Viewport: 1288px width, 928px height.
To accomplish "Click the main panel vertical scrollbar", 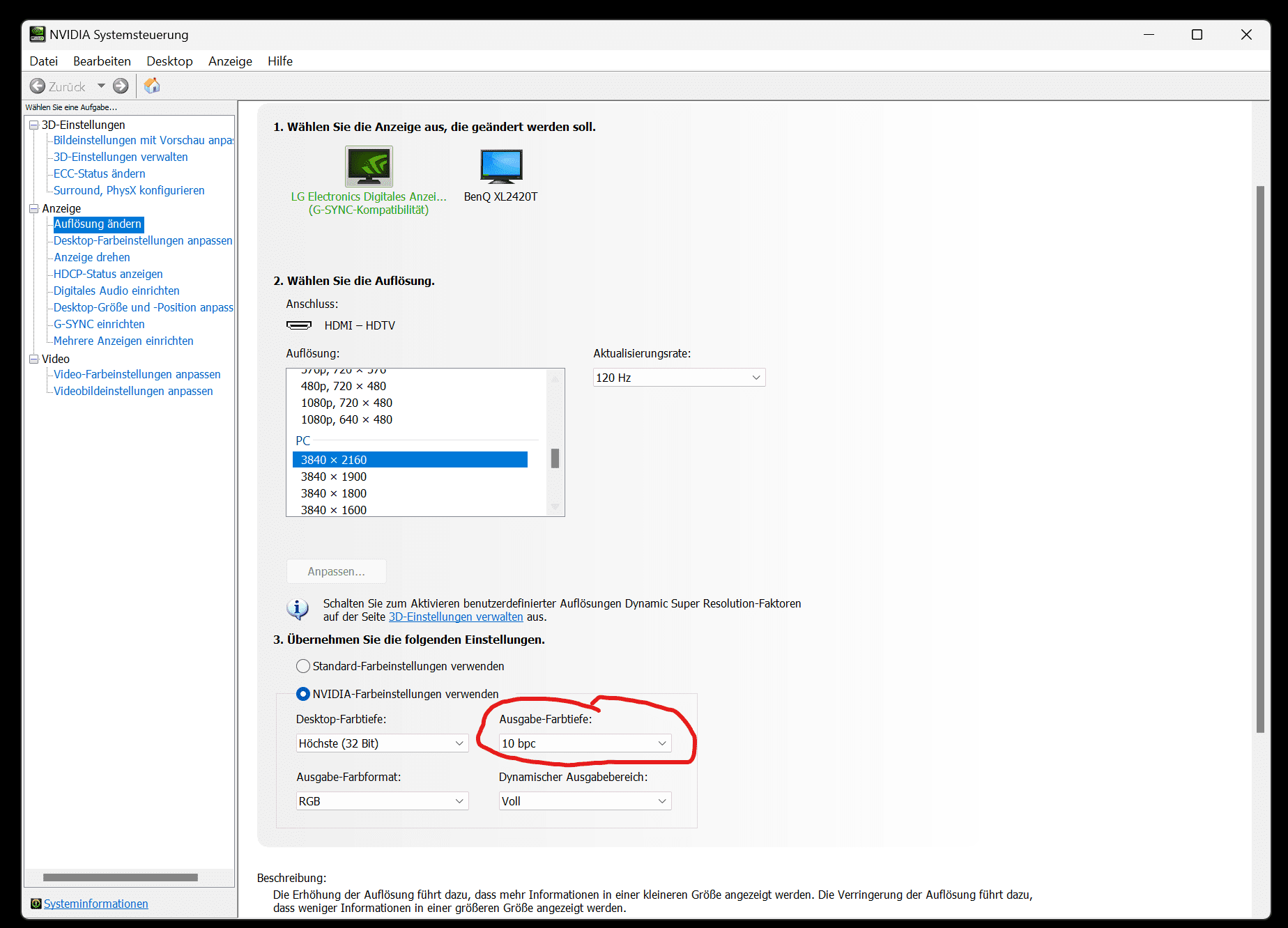I will click(1260, 459).
